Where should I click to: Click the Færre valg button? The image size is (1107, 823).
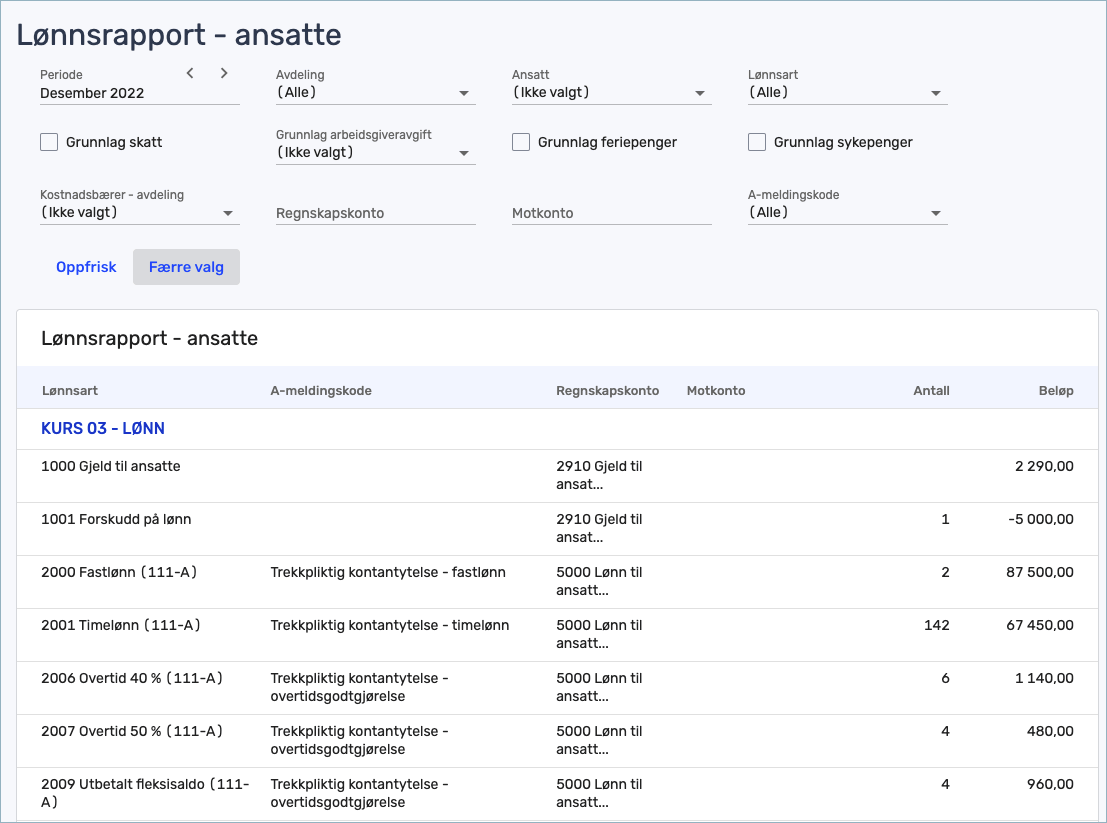[x=186, y=267]
